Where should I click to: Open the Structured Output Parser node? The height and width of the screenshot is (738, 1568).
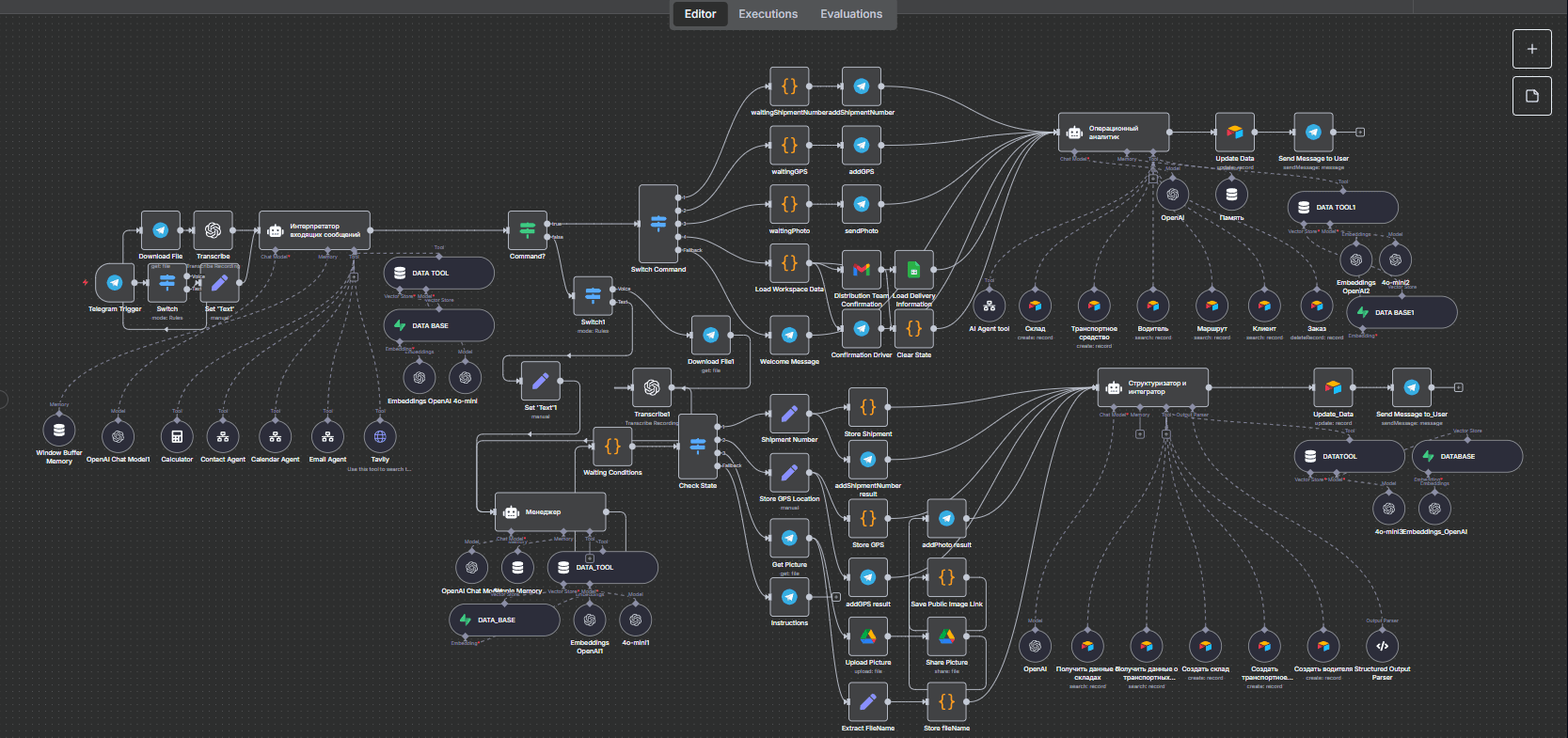(x=1382, y=646)
